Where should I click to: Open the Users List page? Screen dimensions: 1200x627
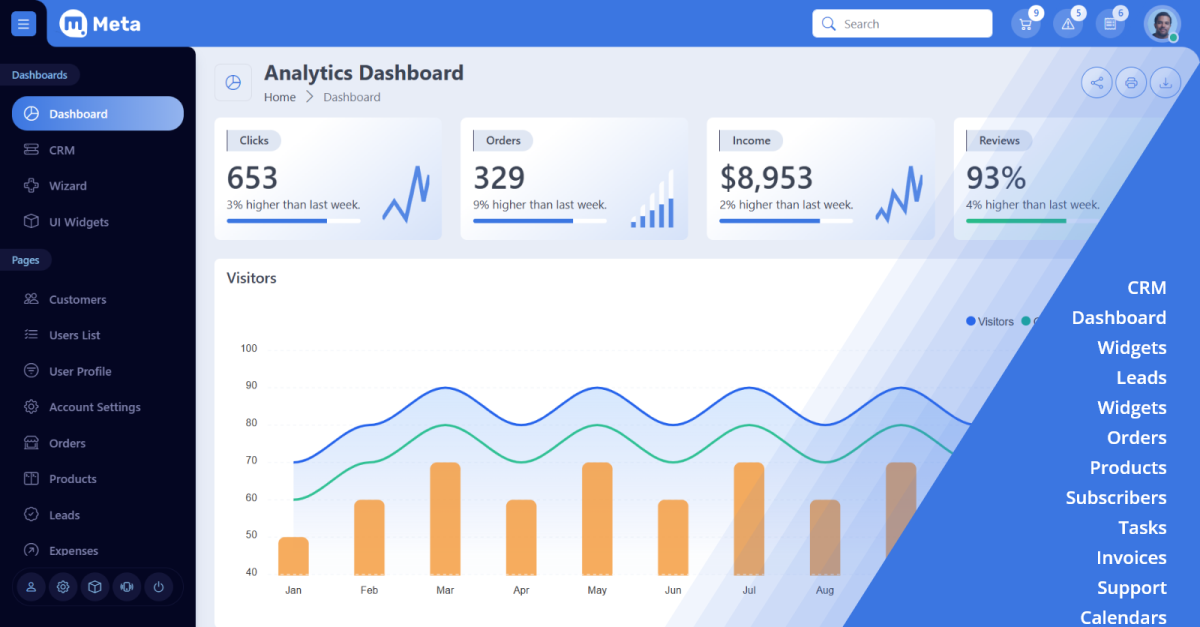74,335
